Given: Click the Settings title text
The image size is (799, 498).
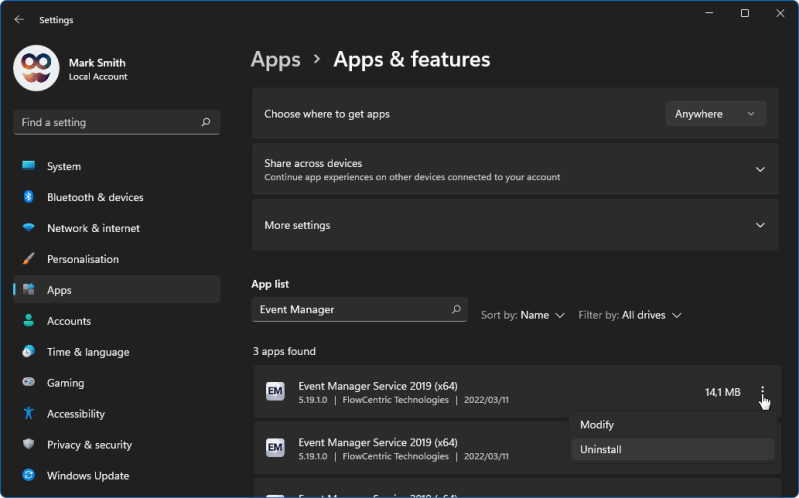Looking at the screenshot, I should tap(56, 20).
